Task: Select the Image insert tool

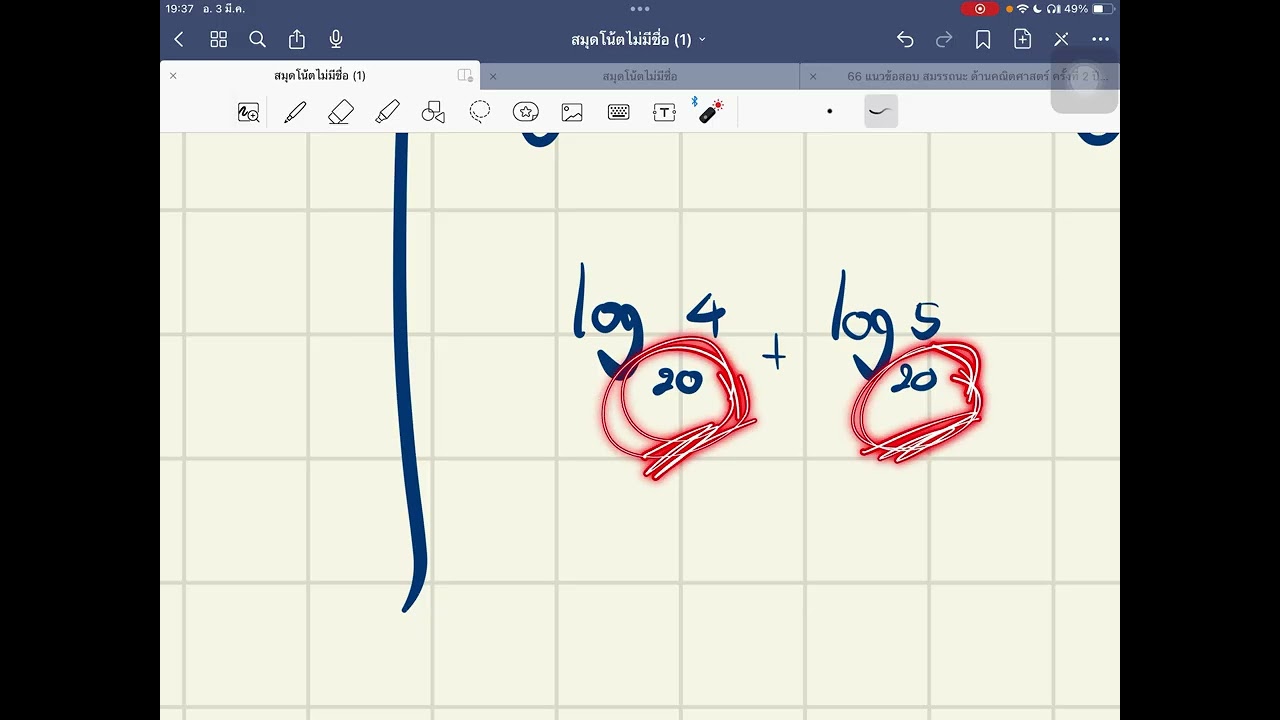Action: (572, 112)
